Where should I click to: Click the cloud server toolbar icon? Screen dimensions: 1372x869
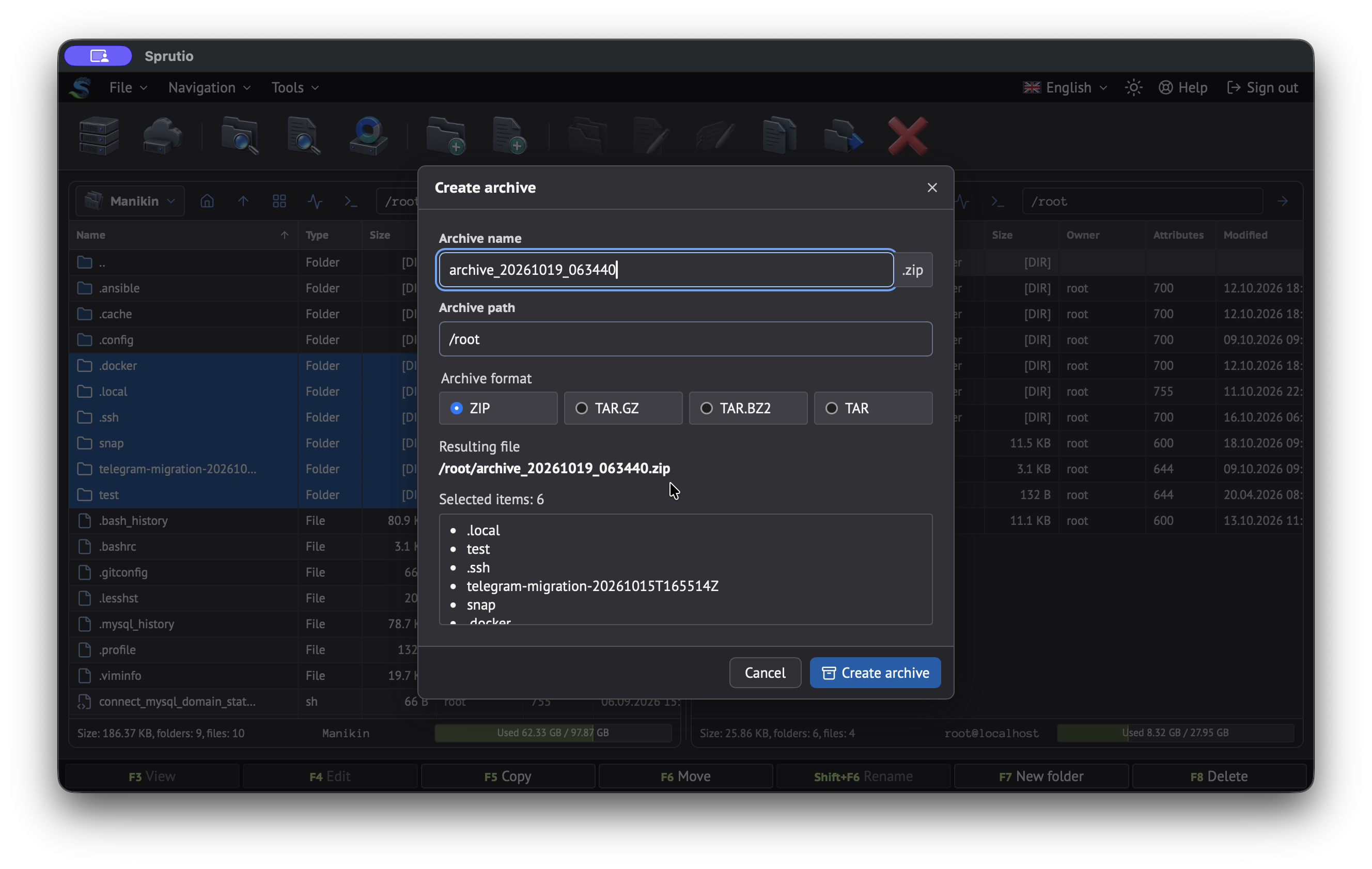coord(162,136)
